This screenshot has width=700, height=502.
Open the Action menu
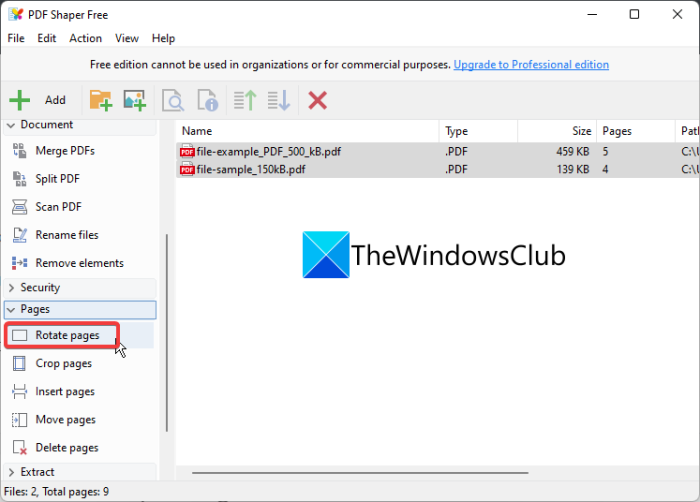tap(85, 38)
